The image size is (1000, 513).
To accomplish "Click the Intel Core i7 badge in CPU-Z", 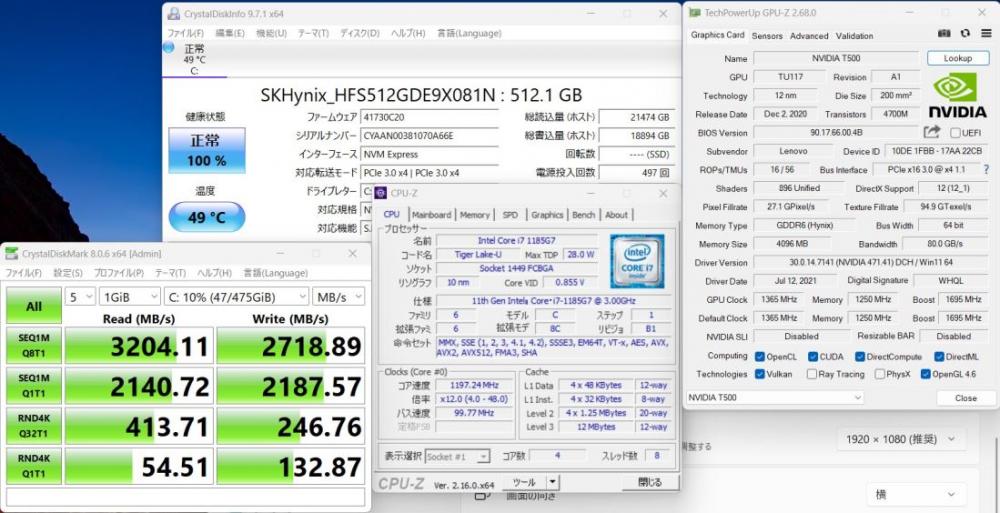I will click(x=637, y=261).
